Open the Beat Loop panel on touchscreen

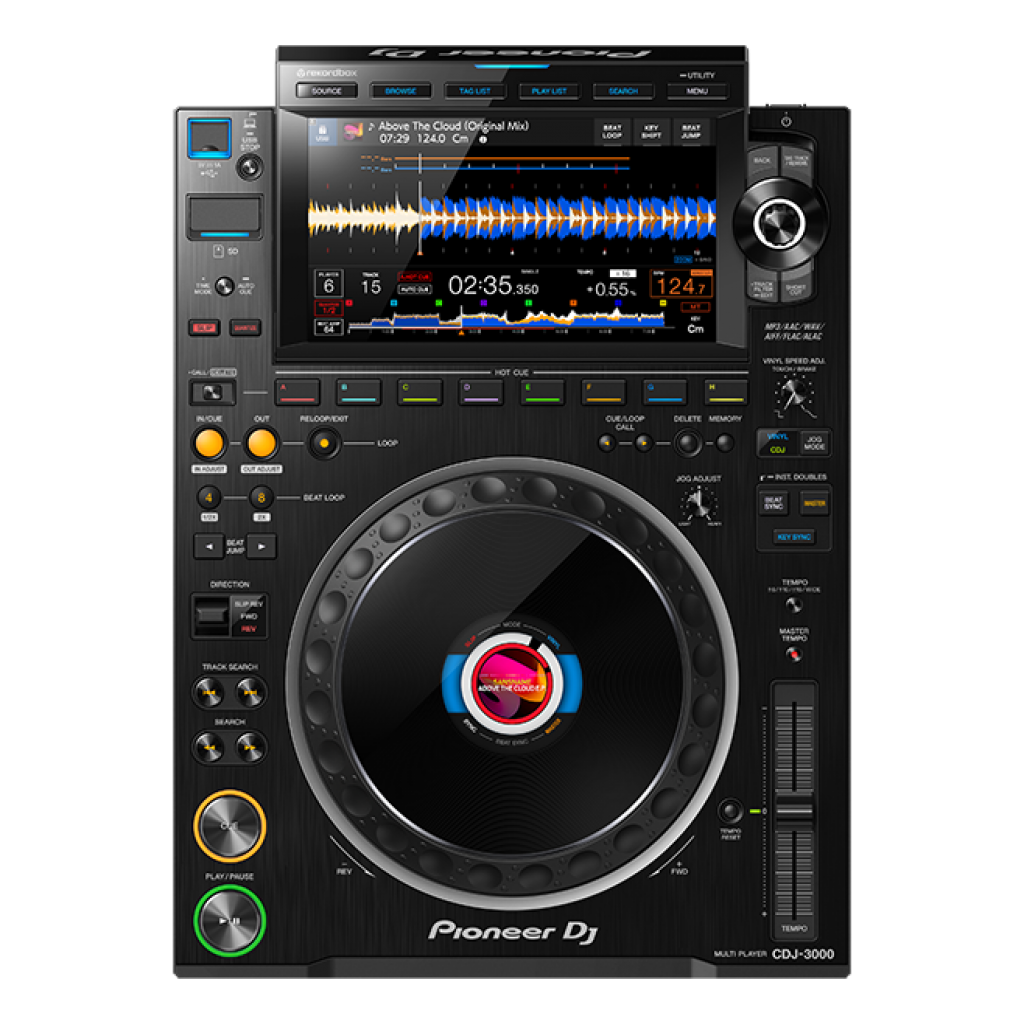point(611,132)
